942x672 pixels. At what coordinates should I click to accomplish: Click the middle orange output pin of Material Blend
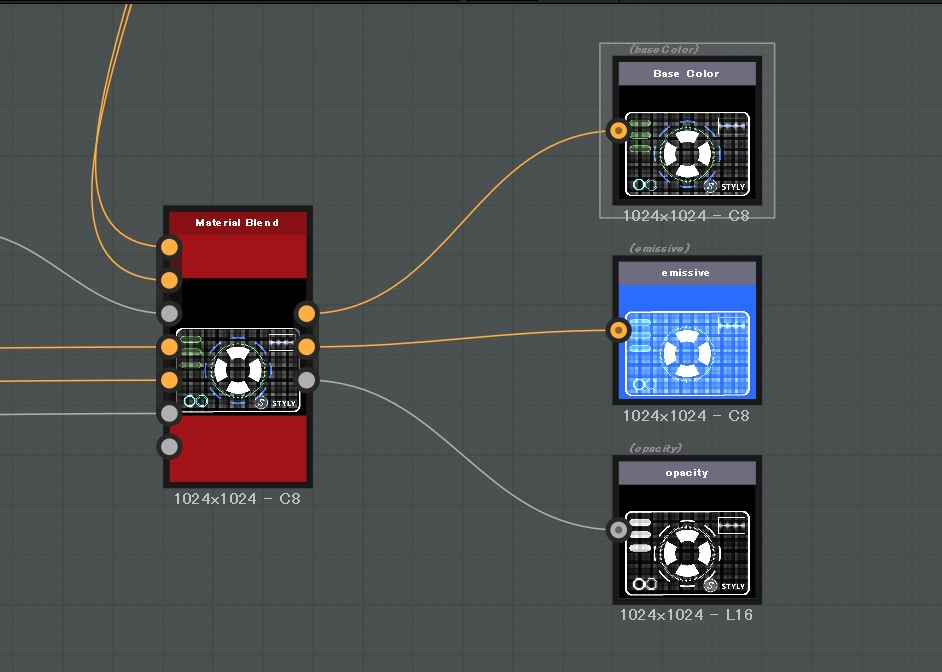pos(306,347)
